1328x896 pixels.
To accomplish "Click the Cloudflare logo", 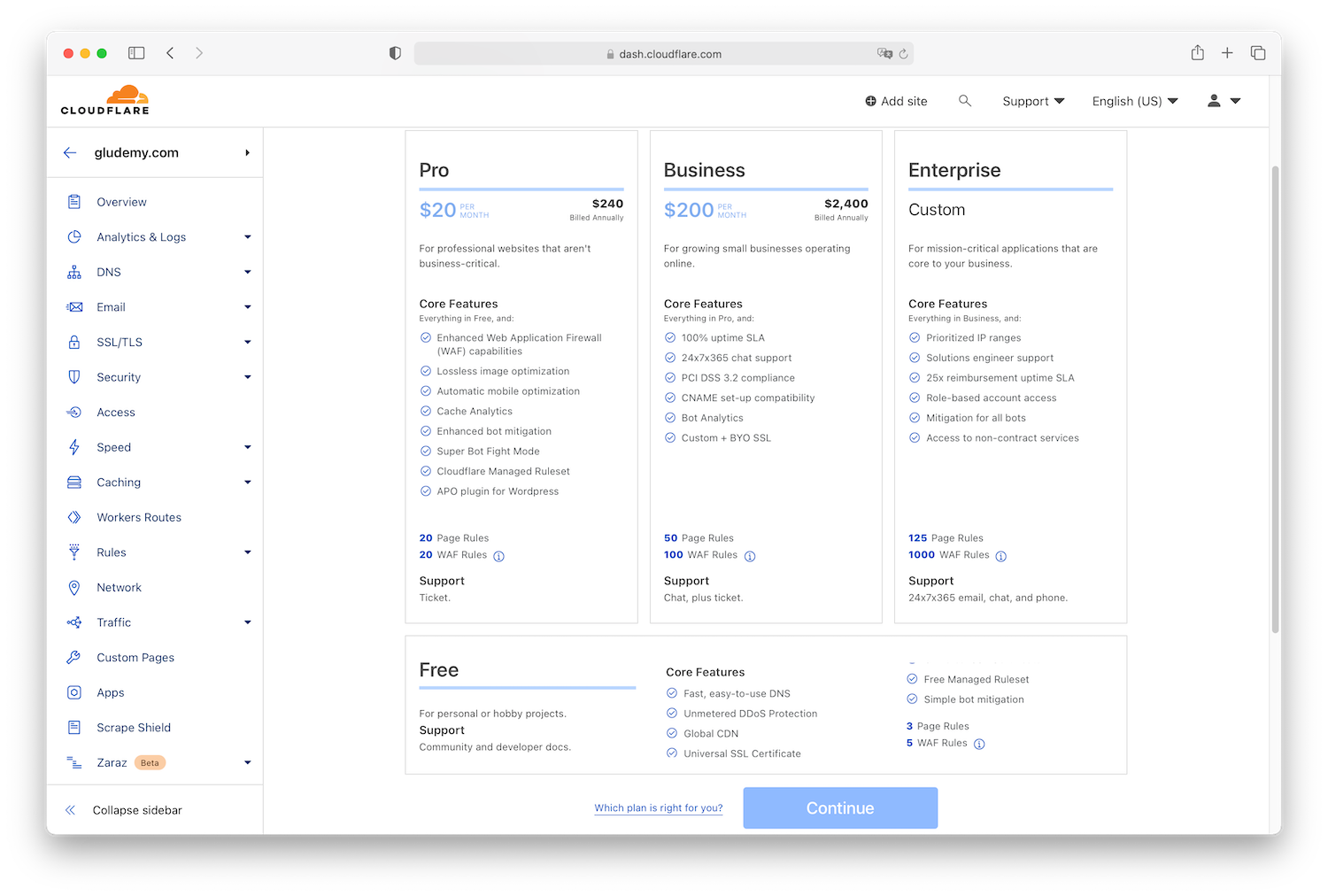I will pos(104,100).
